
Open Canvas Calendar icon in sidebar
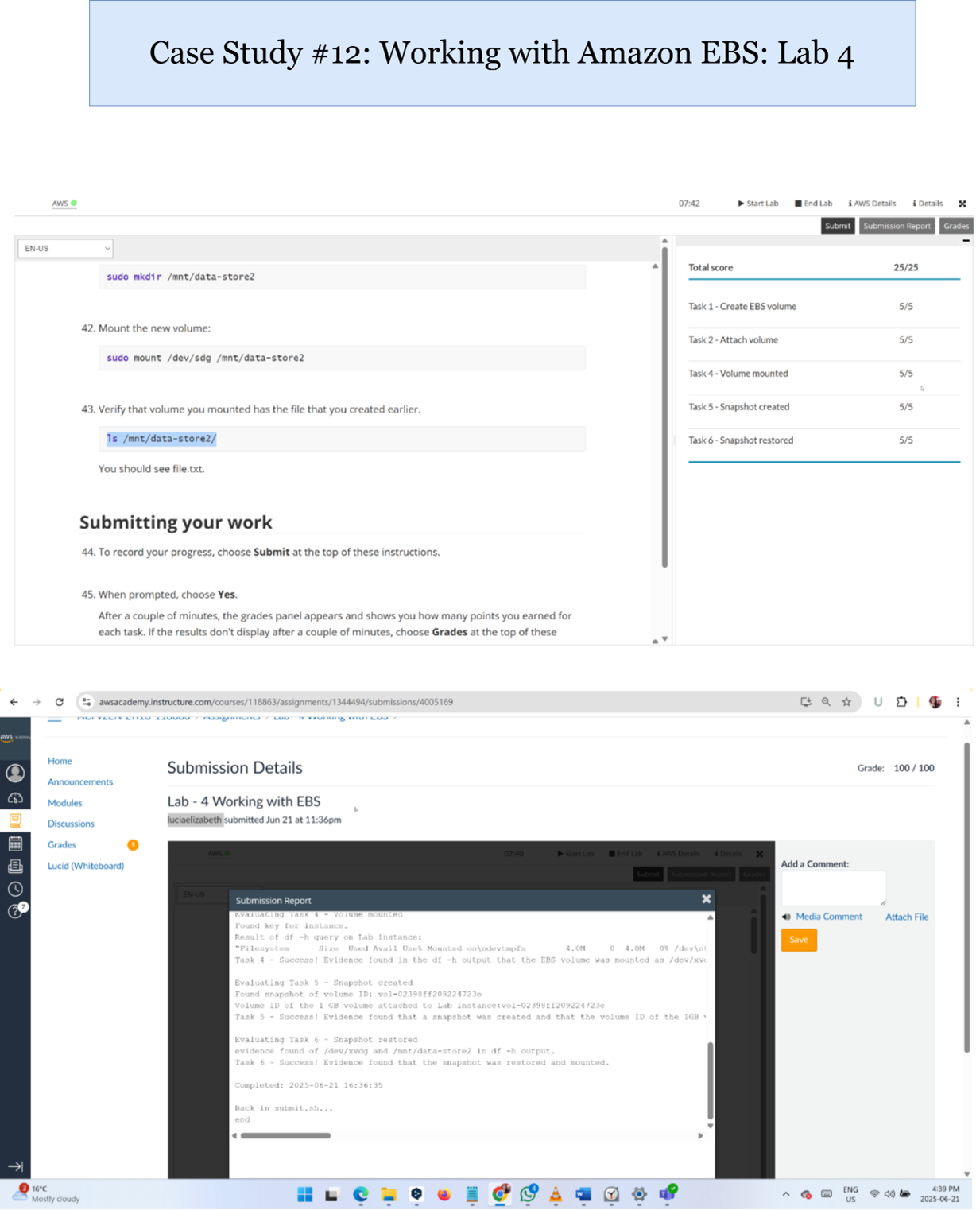click(15, 844)
